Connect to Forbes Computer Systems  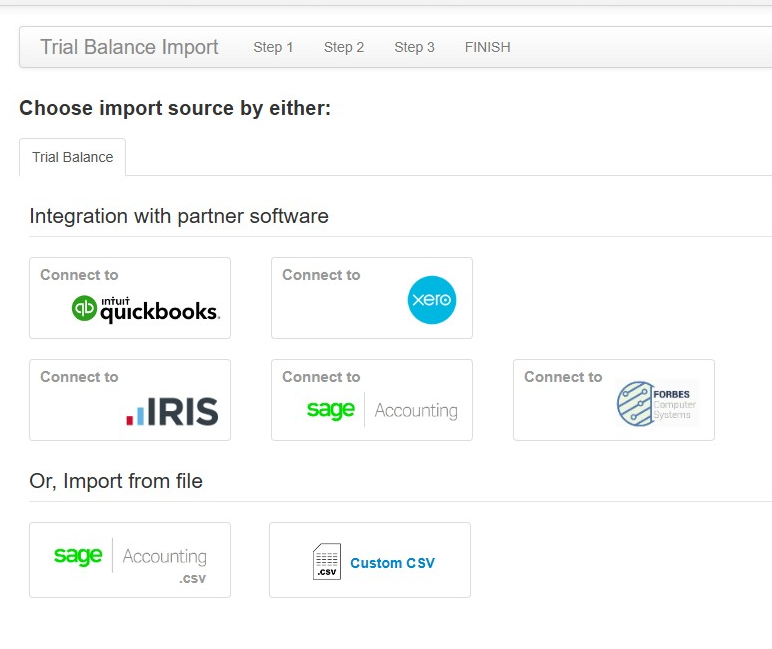614,400
